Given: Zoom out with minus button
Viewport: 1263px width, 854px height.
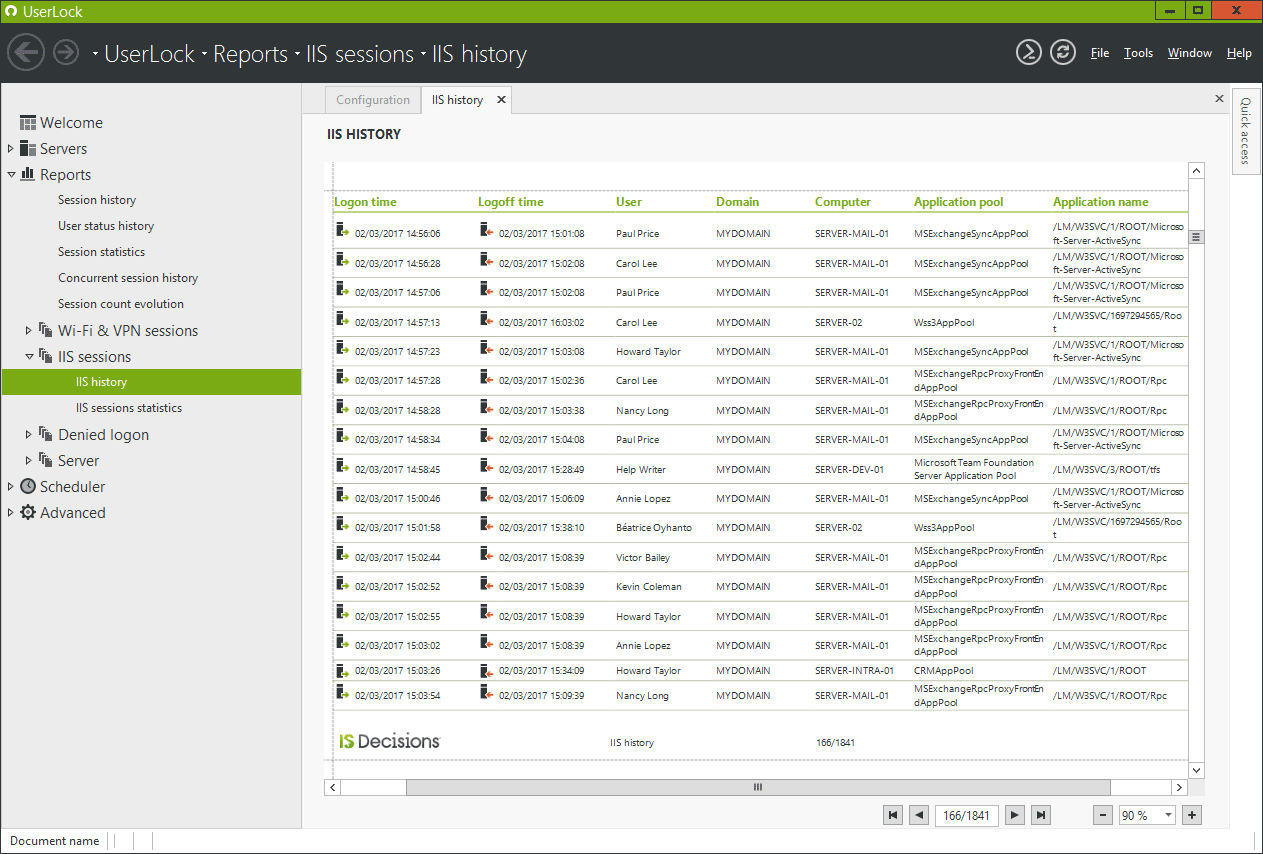Looking at the screenshot, I should coord(1103,815).
